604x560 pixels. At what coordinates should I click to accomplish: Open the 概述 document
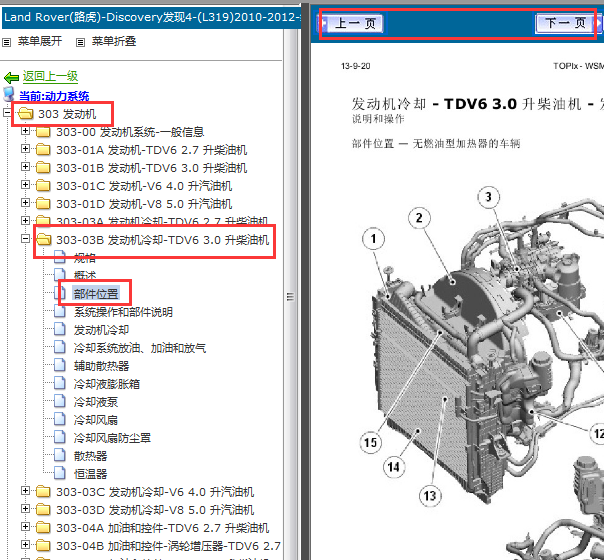click(x=85, y=276)
